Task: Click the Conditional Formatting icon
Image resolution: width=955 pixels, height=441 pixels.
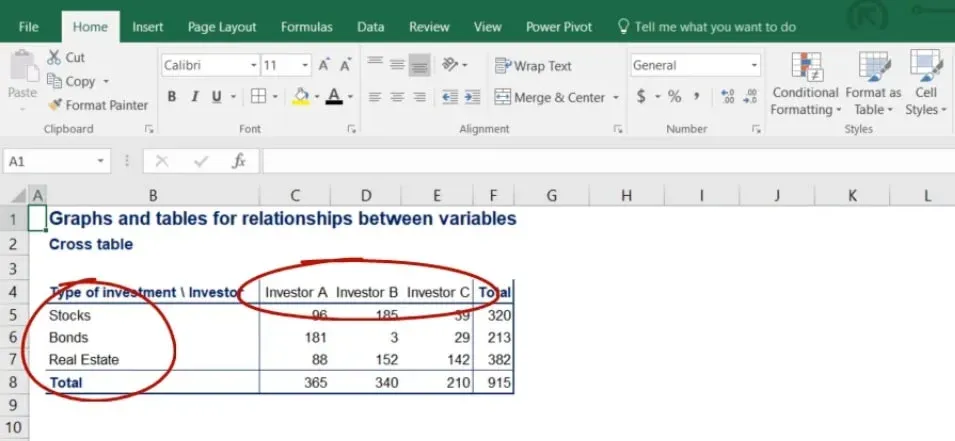Action: pos(806,84)
